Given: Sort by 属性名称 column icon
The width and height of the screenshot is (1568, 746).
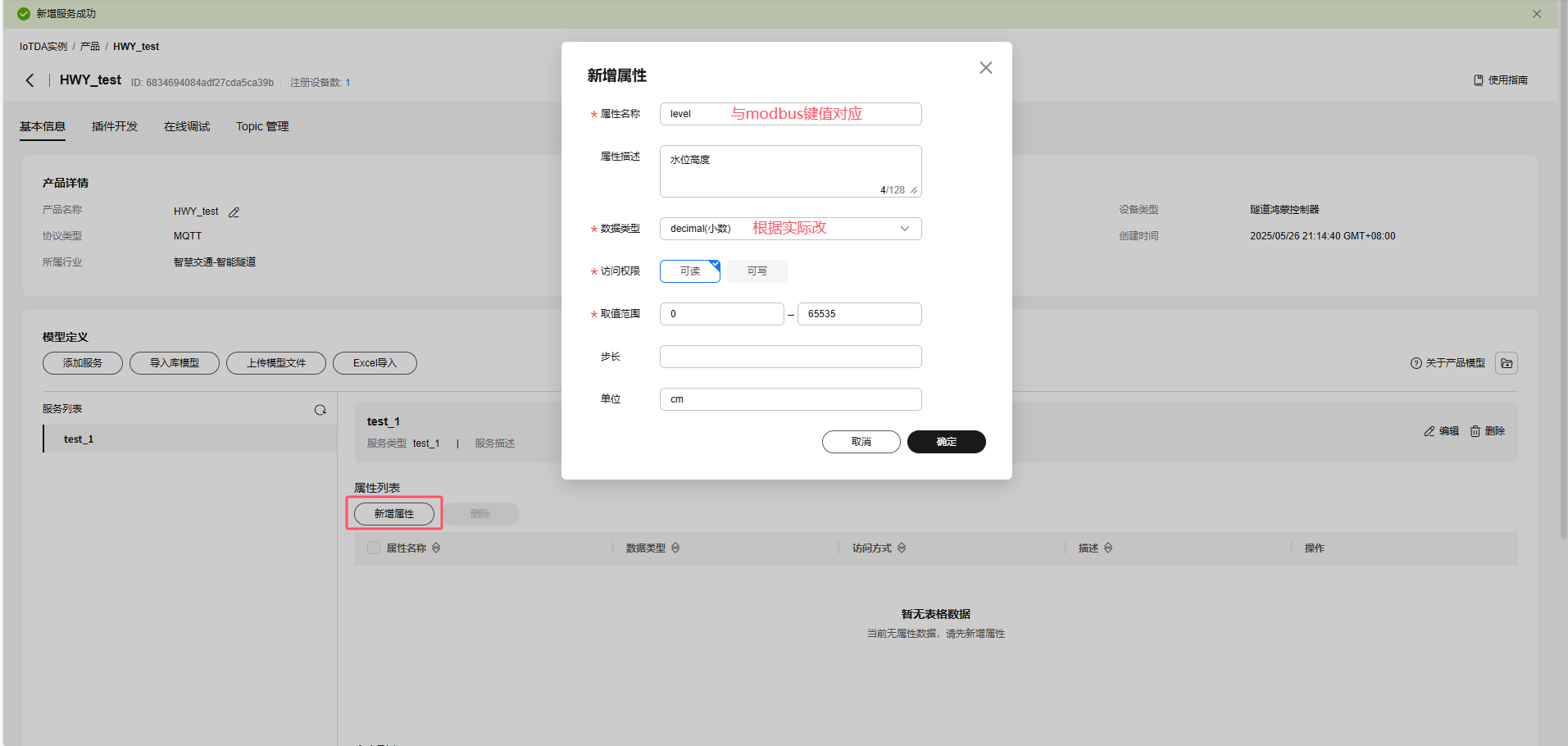Looking at the screenshot, I should (x=436, y=548).
